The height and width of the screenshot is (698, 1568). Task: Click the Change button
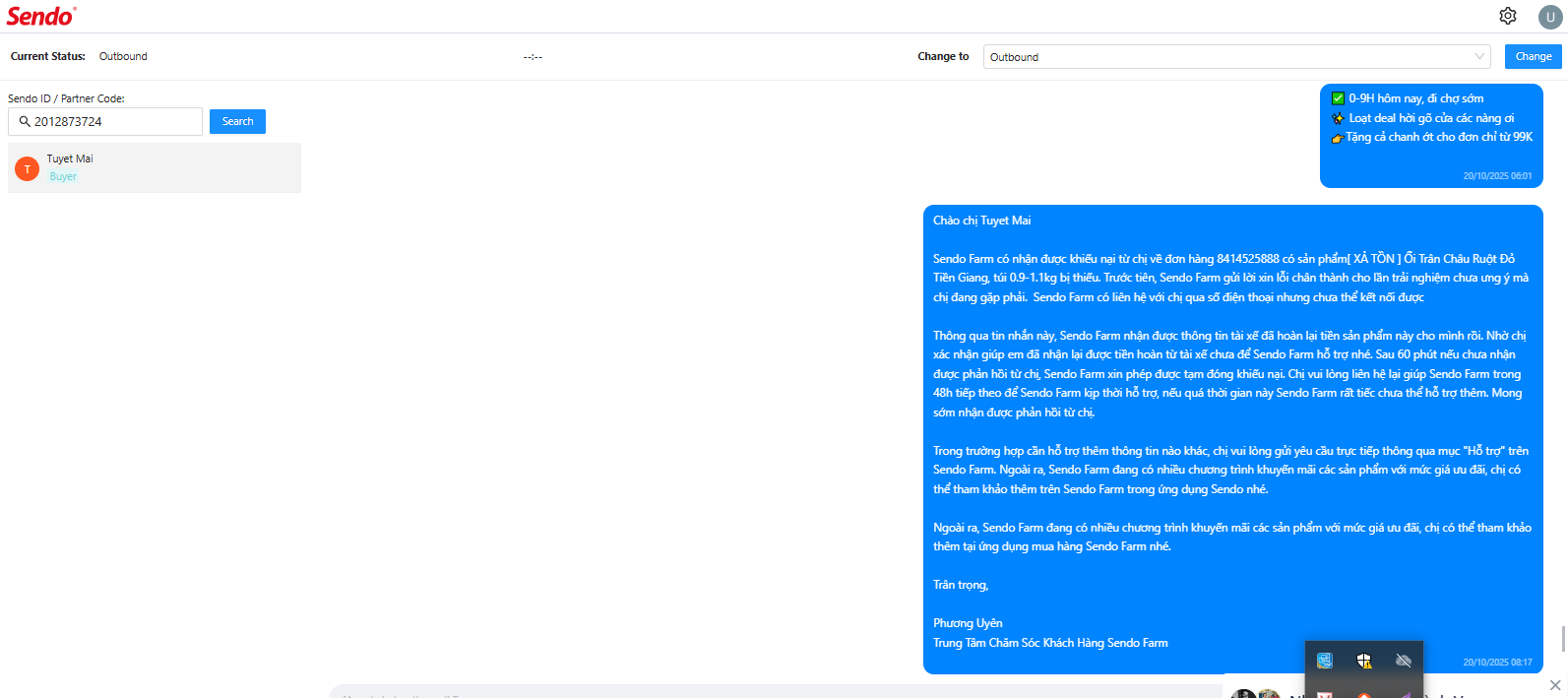click(1534, 56)
